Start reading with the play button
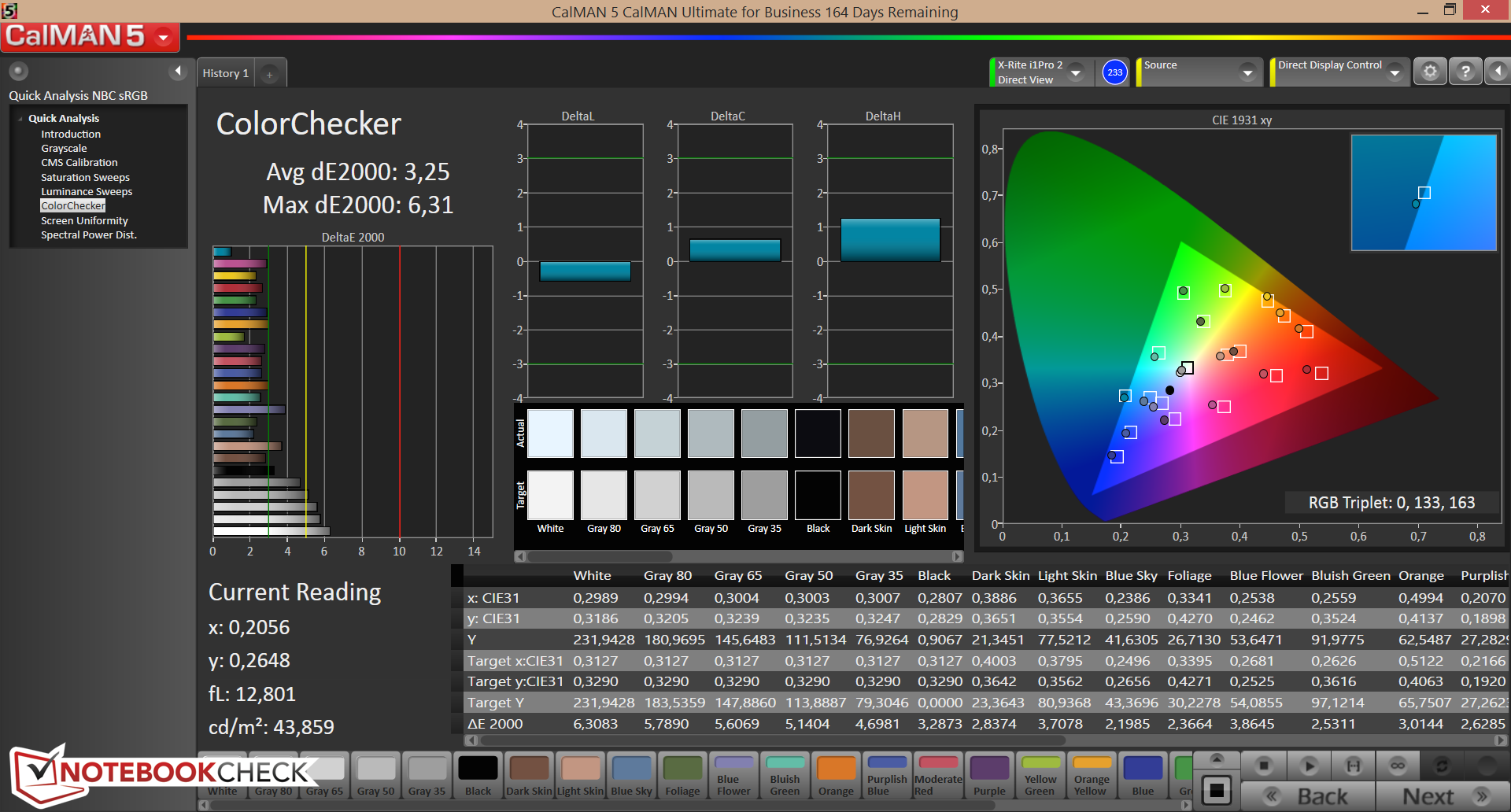Screen dimensions: 1511x812 tap(1309, 766)
